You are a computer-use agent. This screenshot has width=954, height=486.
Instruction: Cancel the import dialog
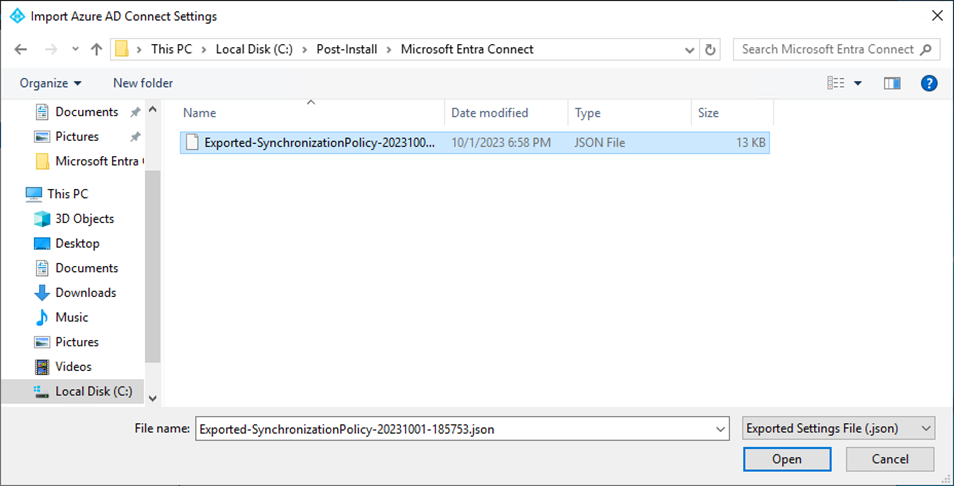click(889, 459)
